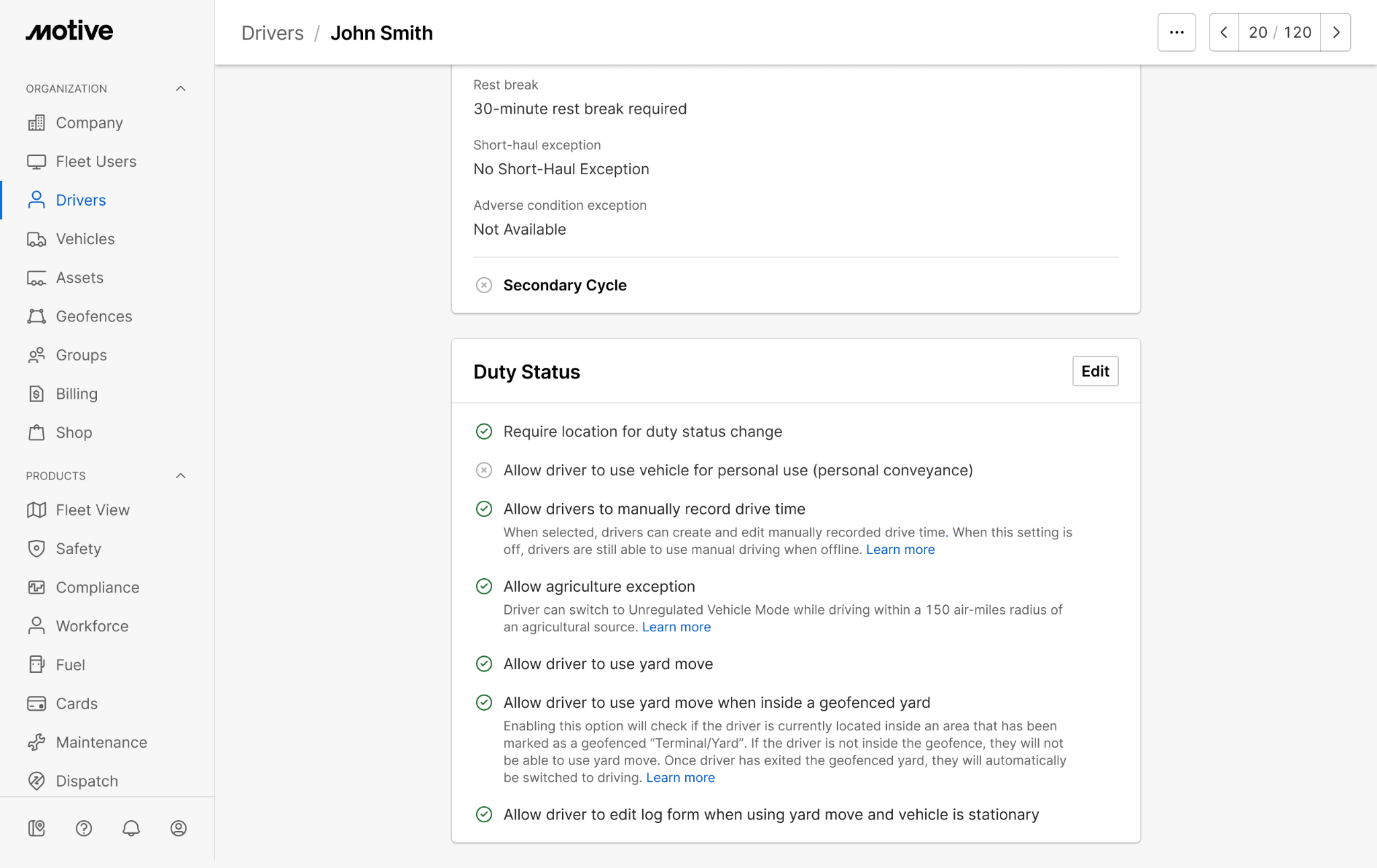Collapse the Organization section
Viewport: 1377px width, 868px height.
point(180,89)
